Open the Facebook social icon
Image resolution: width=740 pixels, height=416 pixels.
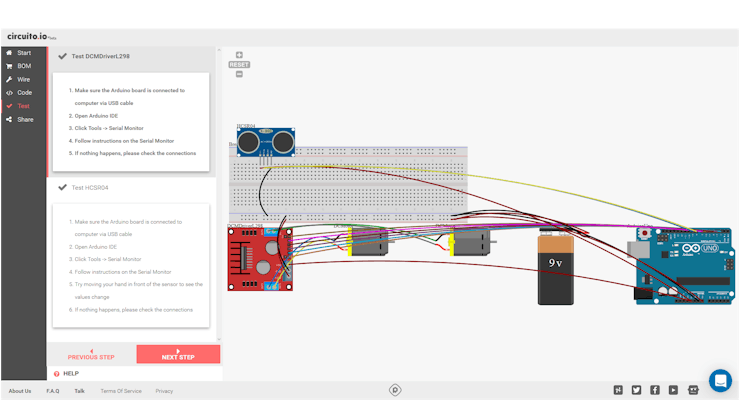655,390
